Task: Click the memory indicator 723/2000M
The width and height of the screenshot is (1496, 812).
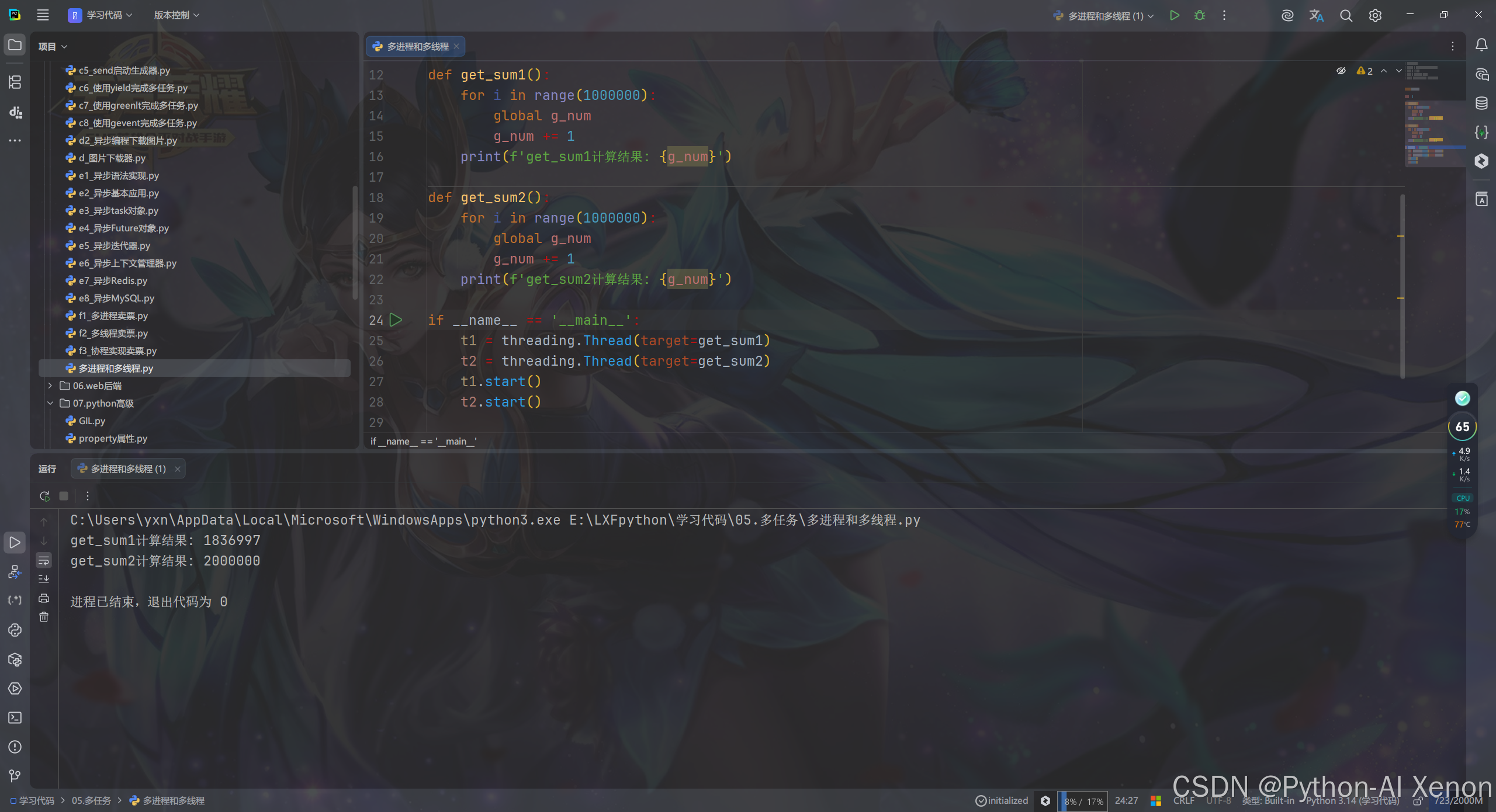Action: (1457, 801)
